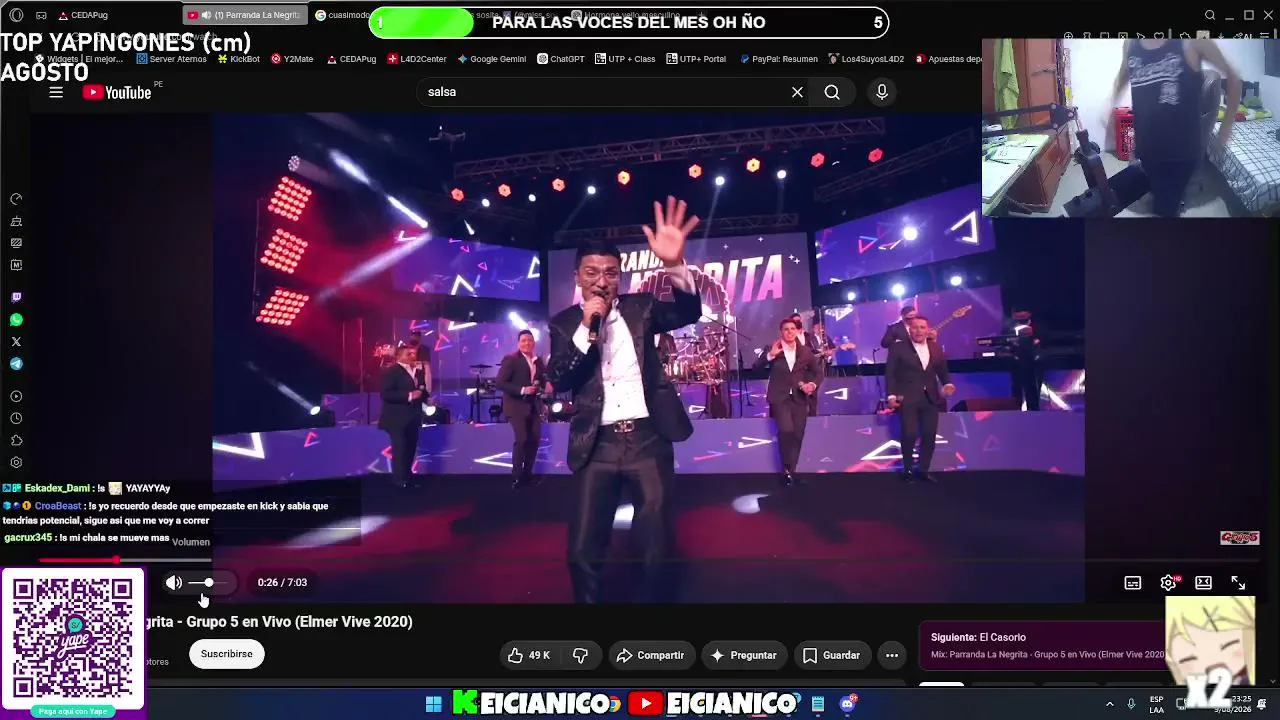The height and width of the screenshot is (720, 1280).
Task: Open the browser tab search magnifier
Action: click(1210, 15)
